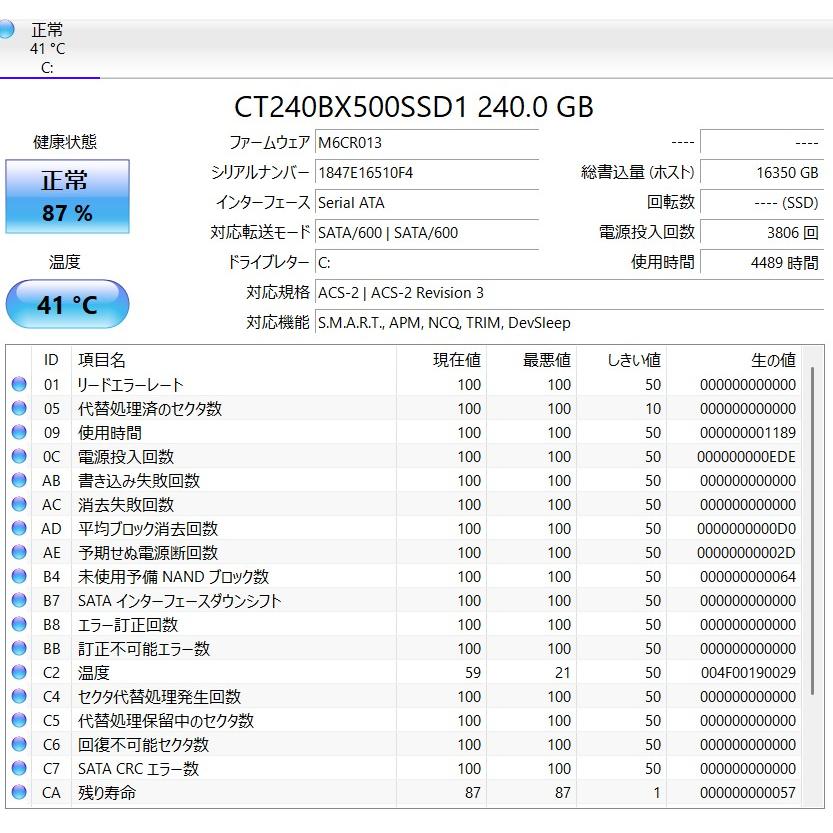Click the 項目名 column header
Screen dimensions: 833x833
(234, 360)
